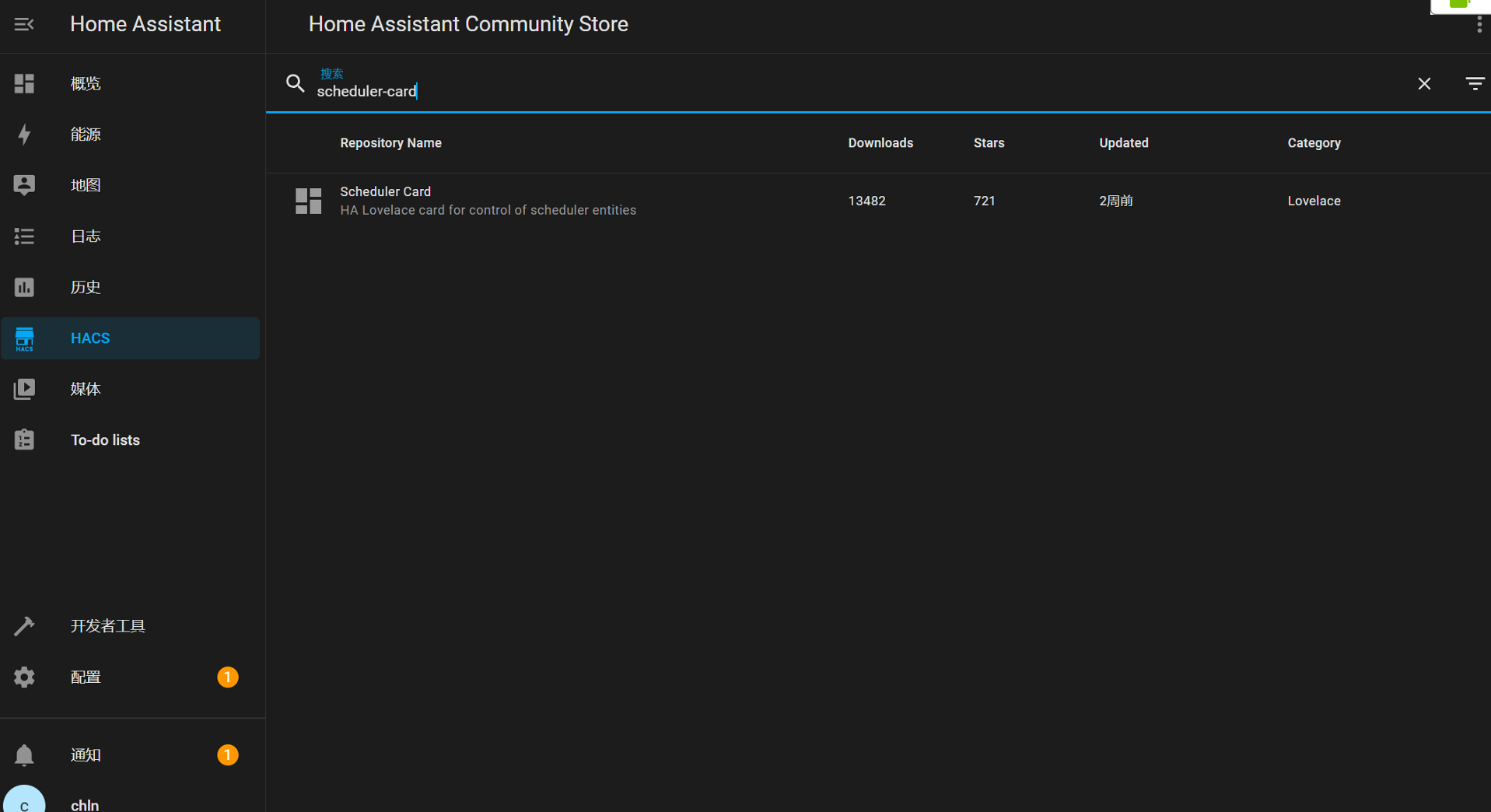Open the three-dot overflow menu
The image size is (1491, 812).
click(x=1479, y=25)
